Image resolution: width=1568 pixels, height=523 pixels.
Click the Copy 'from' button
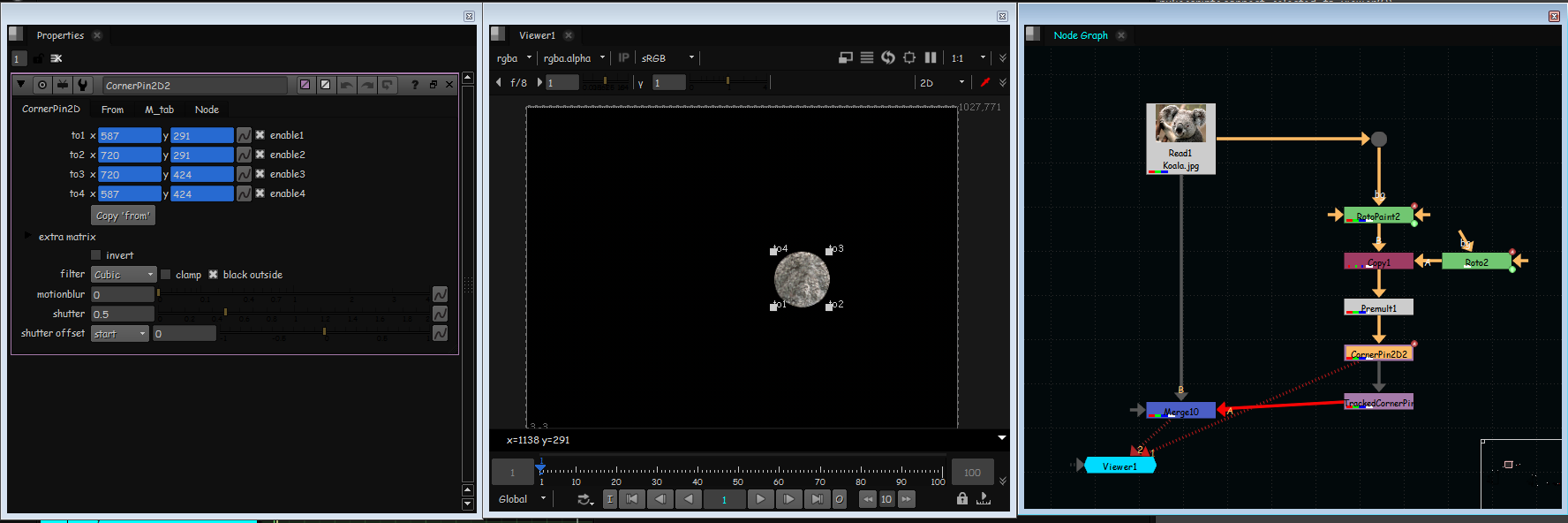click(x=123, y=216)
